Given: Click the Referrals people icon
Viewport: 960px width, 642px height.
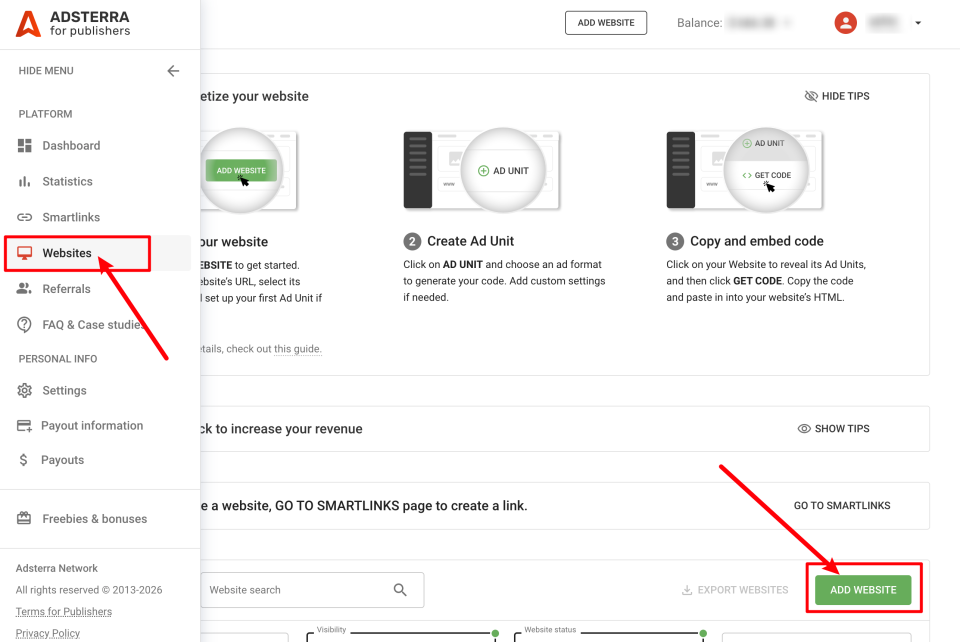Looking at the screenshot, I should (x=24, y=288).
